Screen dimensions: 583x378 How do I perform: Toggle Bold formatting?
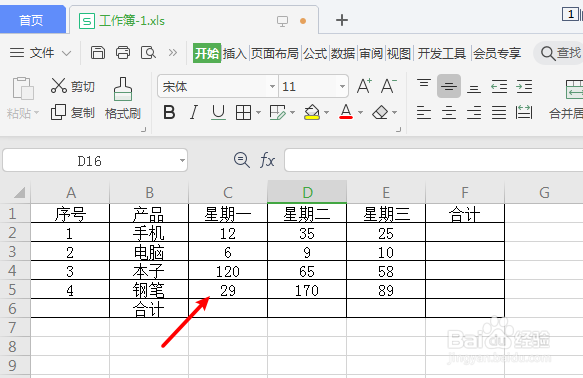pyautogui.click(x=169, y=112)
